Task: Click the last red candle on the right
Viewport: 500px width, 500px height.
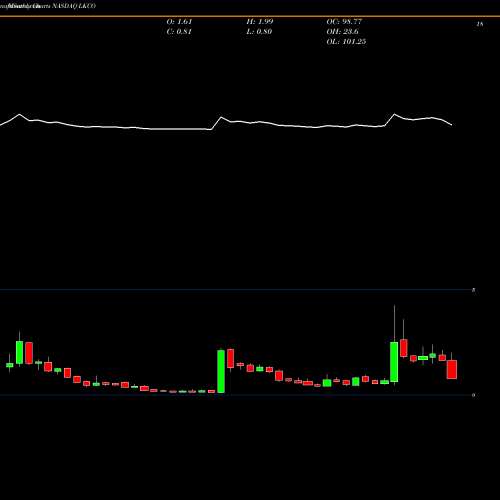Action: coord(452,369)
